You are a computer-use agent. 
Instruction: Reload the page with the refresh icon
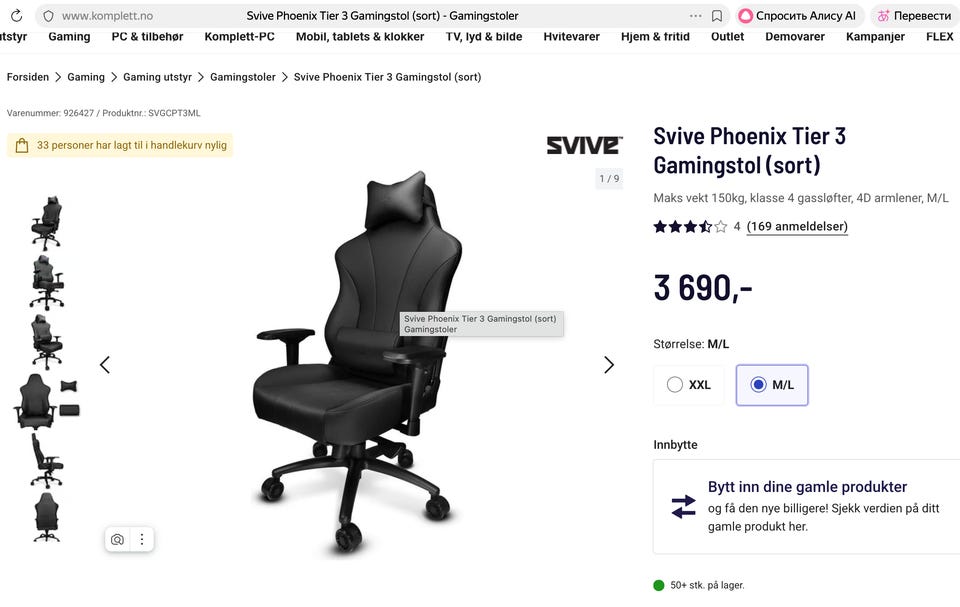click(17, 16)
